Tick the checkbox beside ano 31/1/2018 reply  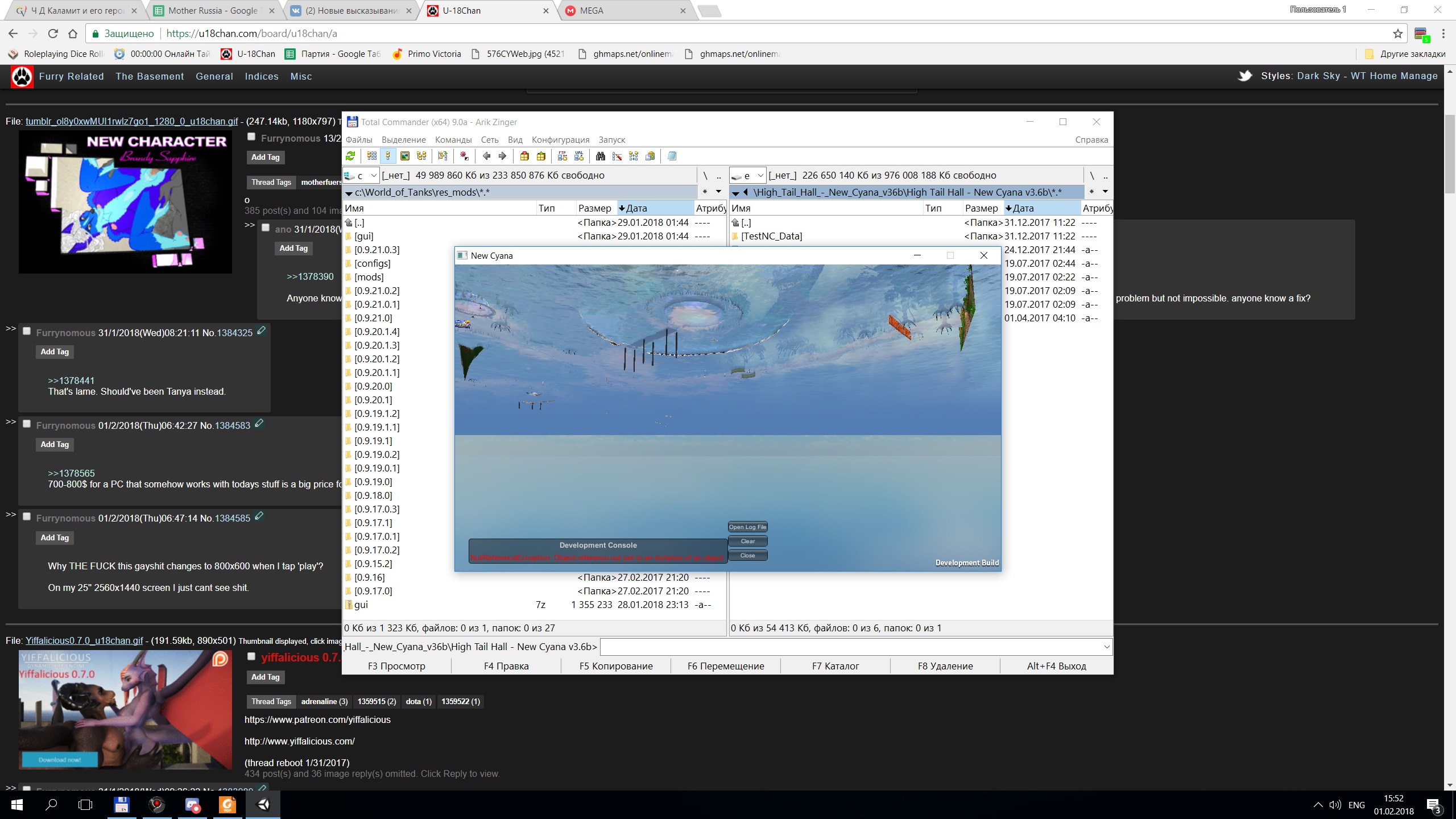[266, 227]
